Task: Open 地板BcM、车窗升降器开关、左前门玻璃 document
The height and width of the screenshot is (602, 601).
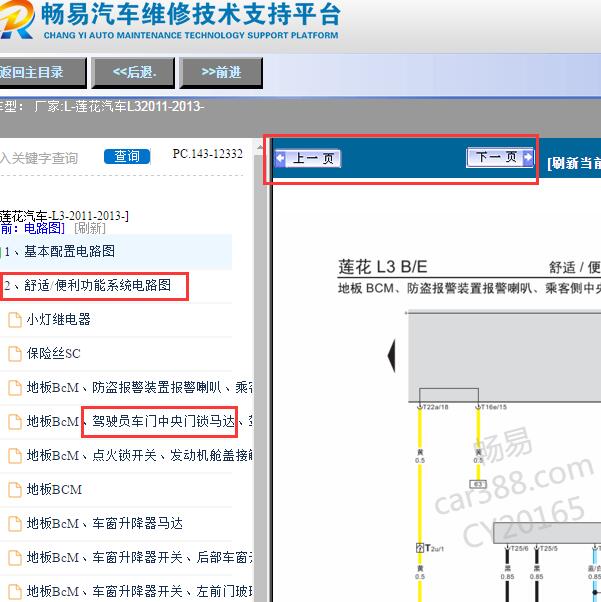Action: tap(140, 592)
